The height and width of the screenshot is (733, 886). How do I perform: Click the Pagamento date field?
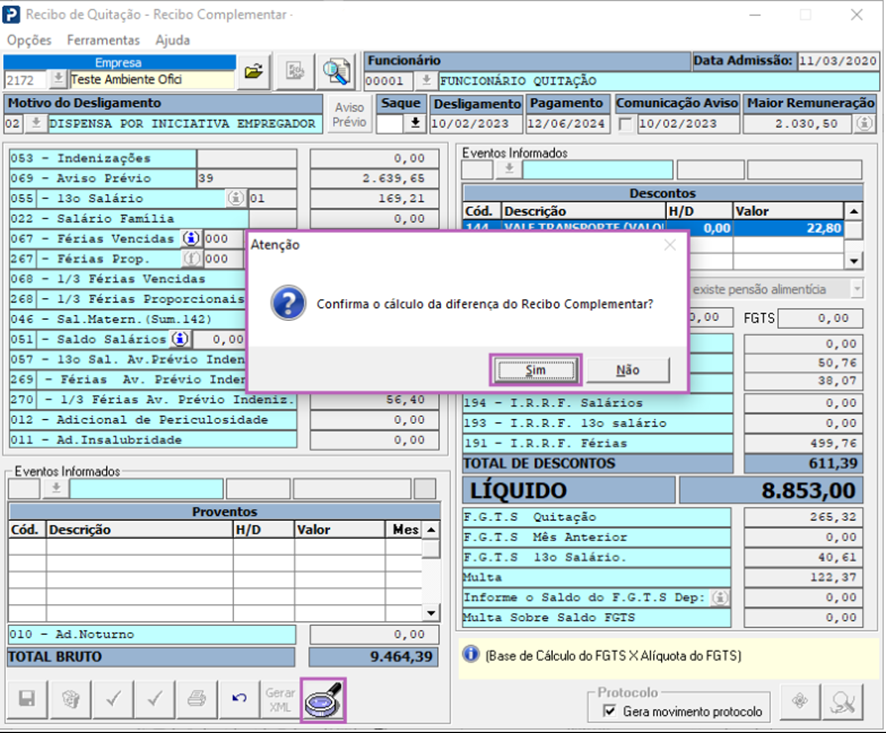pos(568,124)
